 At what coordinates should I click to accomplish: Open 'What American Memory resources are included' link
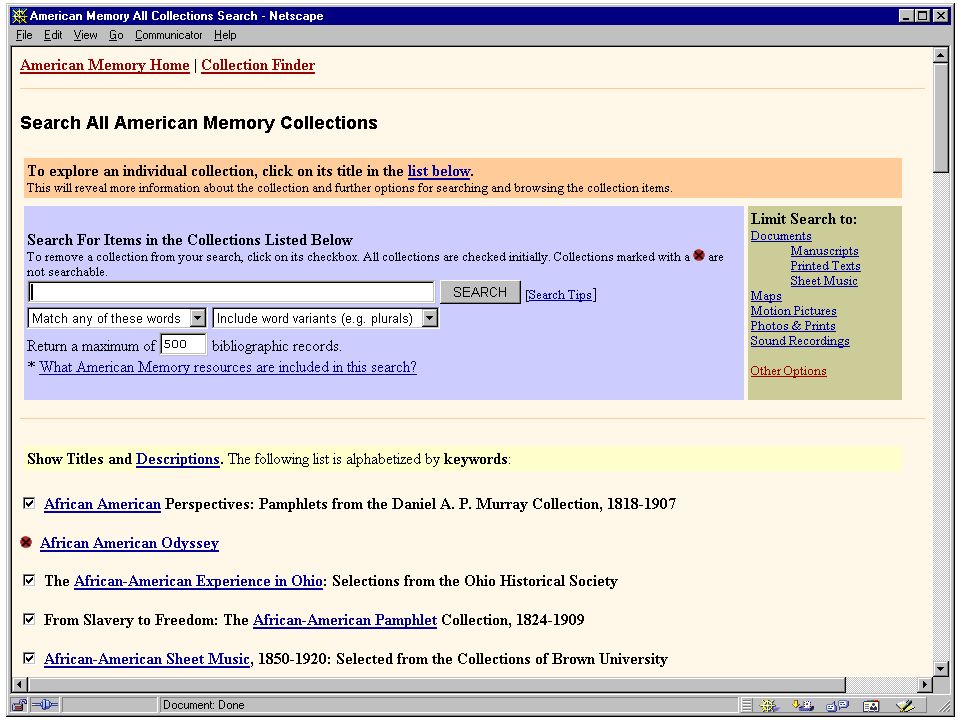[228, 367]
